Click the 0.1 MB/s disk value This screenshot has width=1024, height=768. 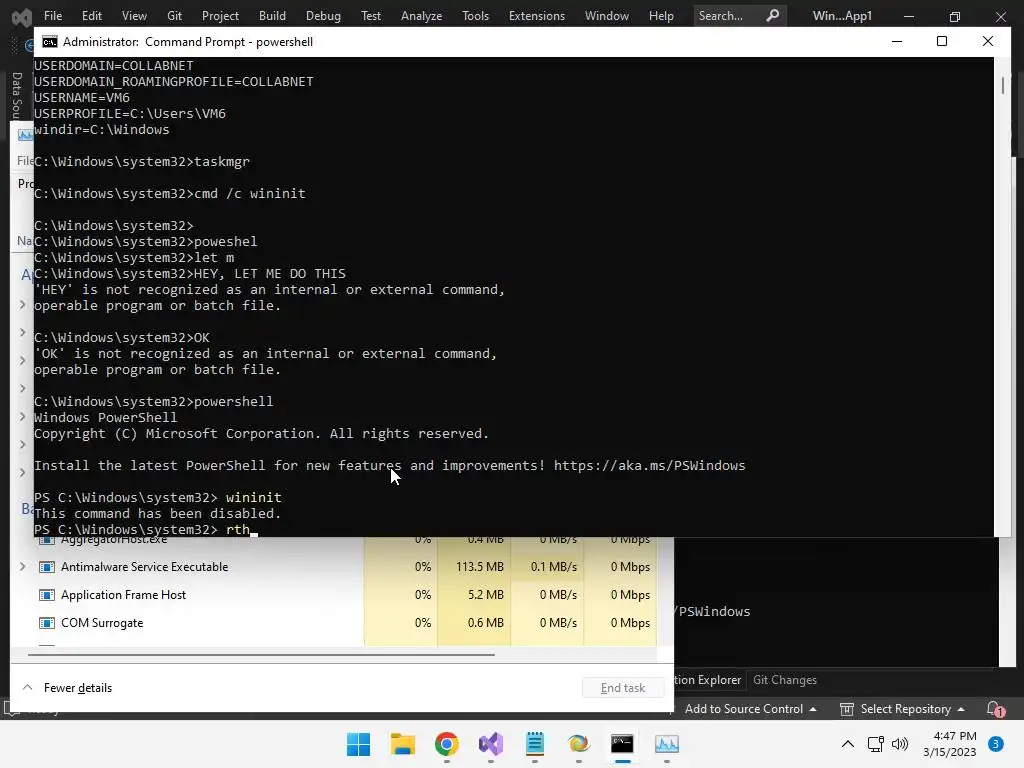tap(554, 567)
